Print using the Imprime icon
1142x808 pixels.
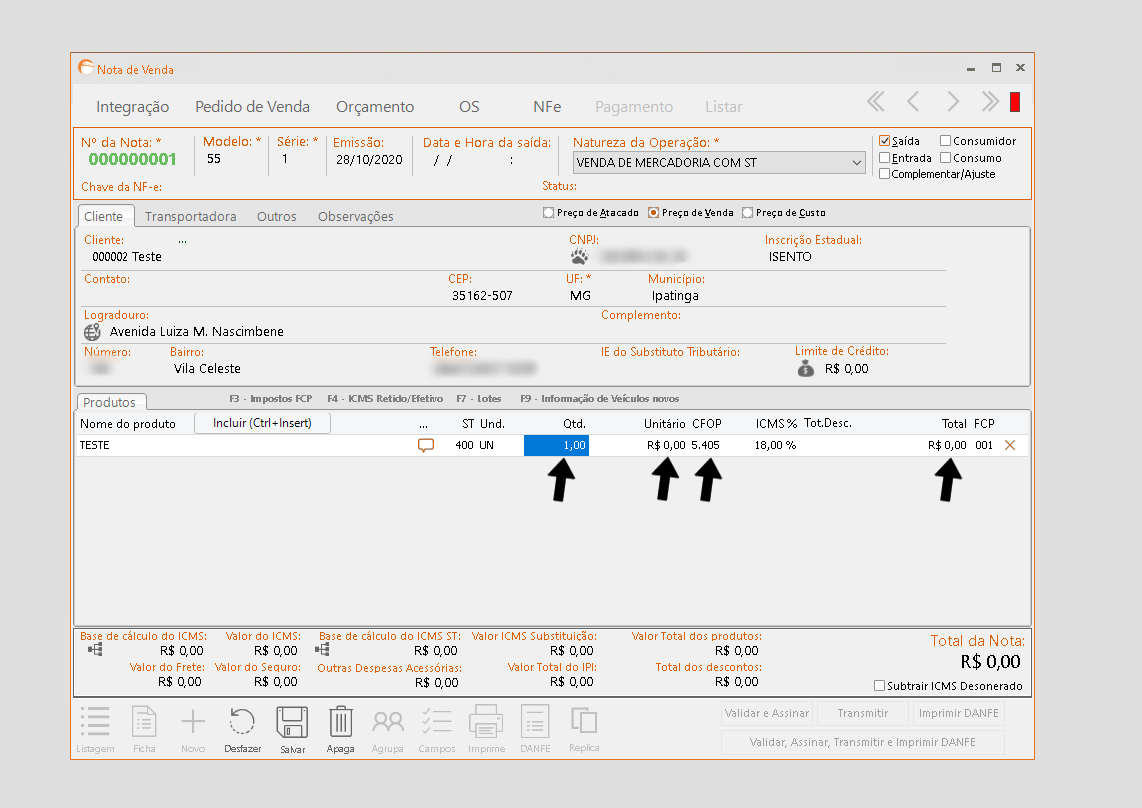[486, 721]
